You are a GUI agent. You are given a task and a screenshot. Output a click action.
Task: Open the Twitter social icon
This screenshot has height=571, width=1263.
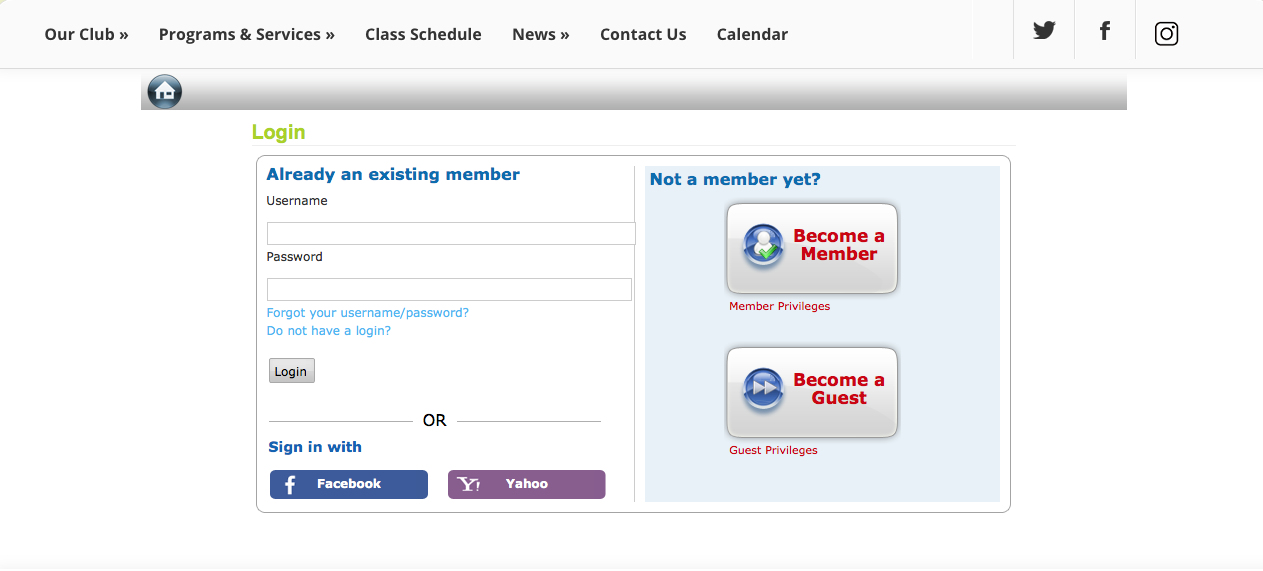coord(1044,31)
